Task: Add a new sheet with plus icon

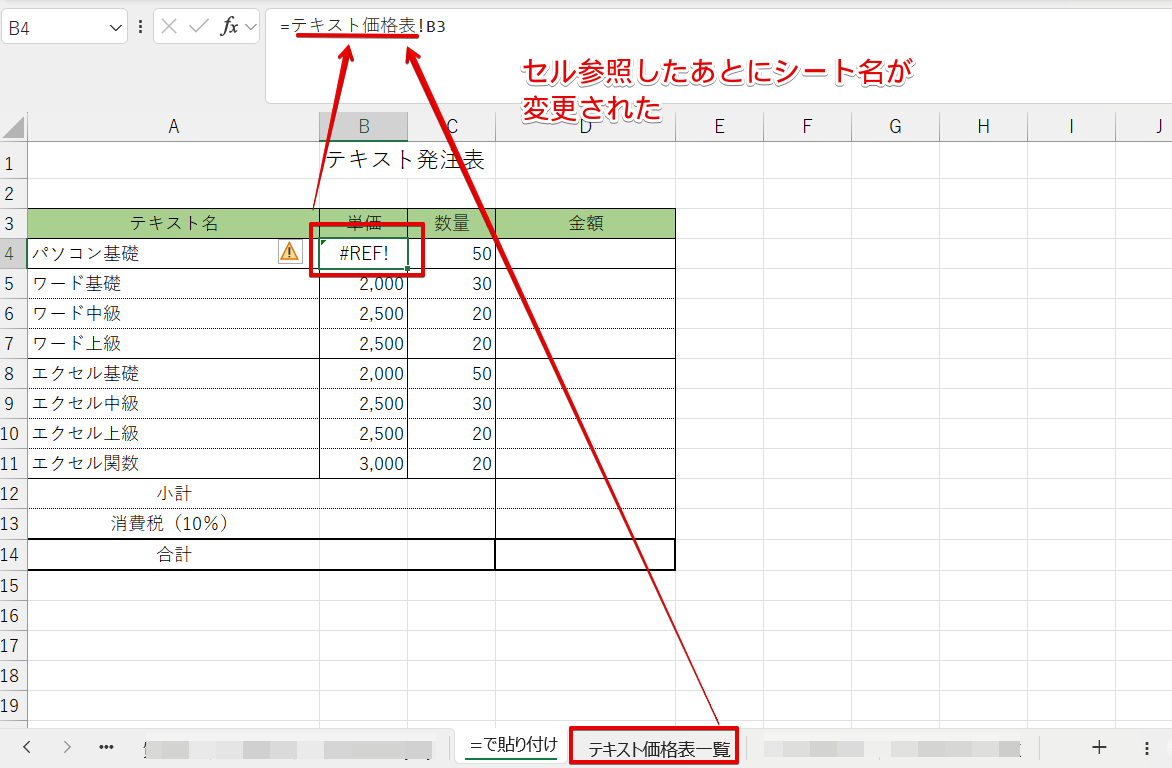Action: pos(1099,746)
